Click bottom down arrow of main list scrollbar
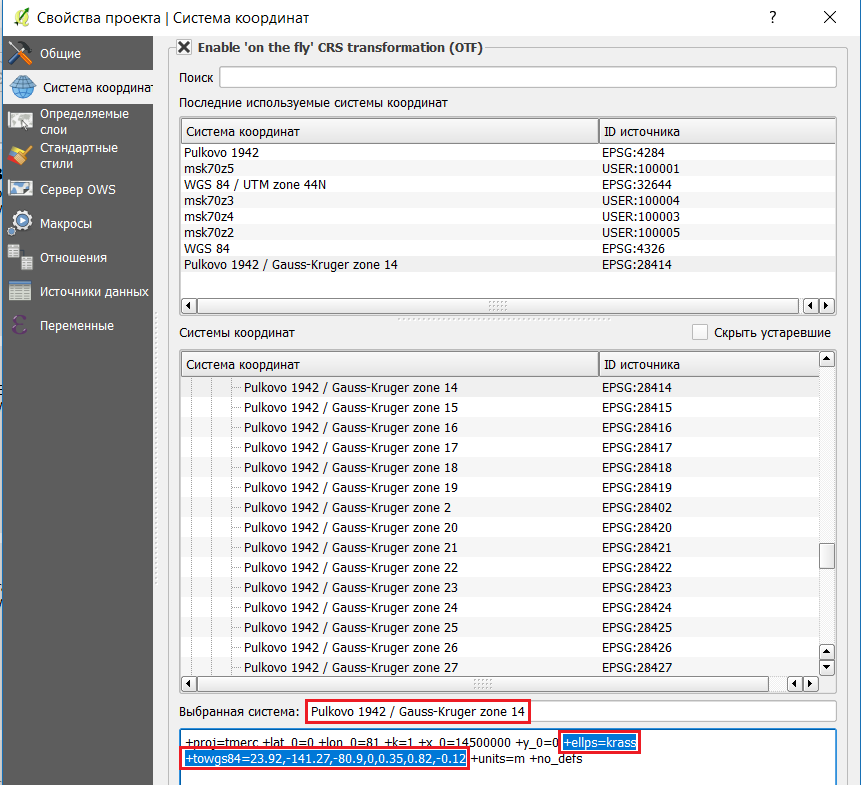Viewport: 861px width, 785px height. 827,668
